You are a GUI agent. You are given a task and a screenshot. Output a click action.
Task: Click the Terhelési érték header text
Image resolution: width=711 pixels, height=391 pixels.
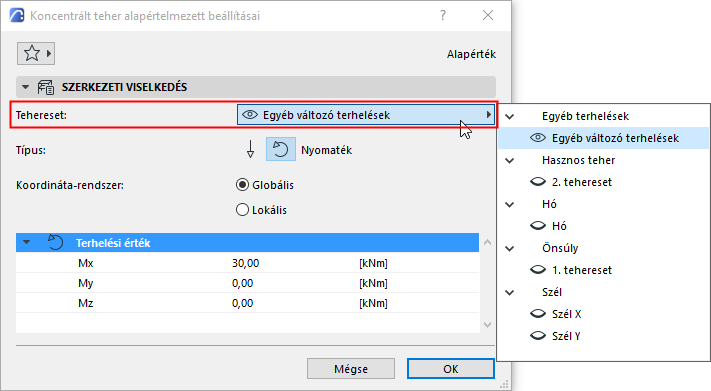tap(113, 243)
